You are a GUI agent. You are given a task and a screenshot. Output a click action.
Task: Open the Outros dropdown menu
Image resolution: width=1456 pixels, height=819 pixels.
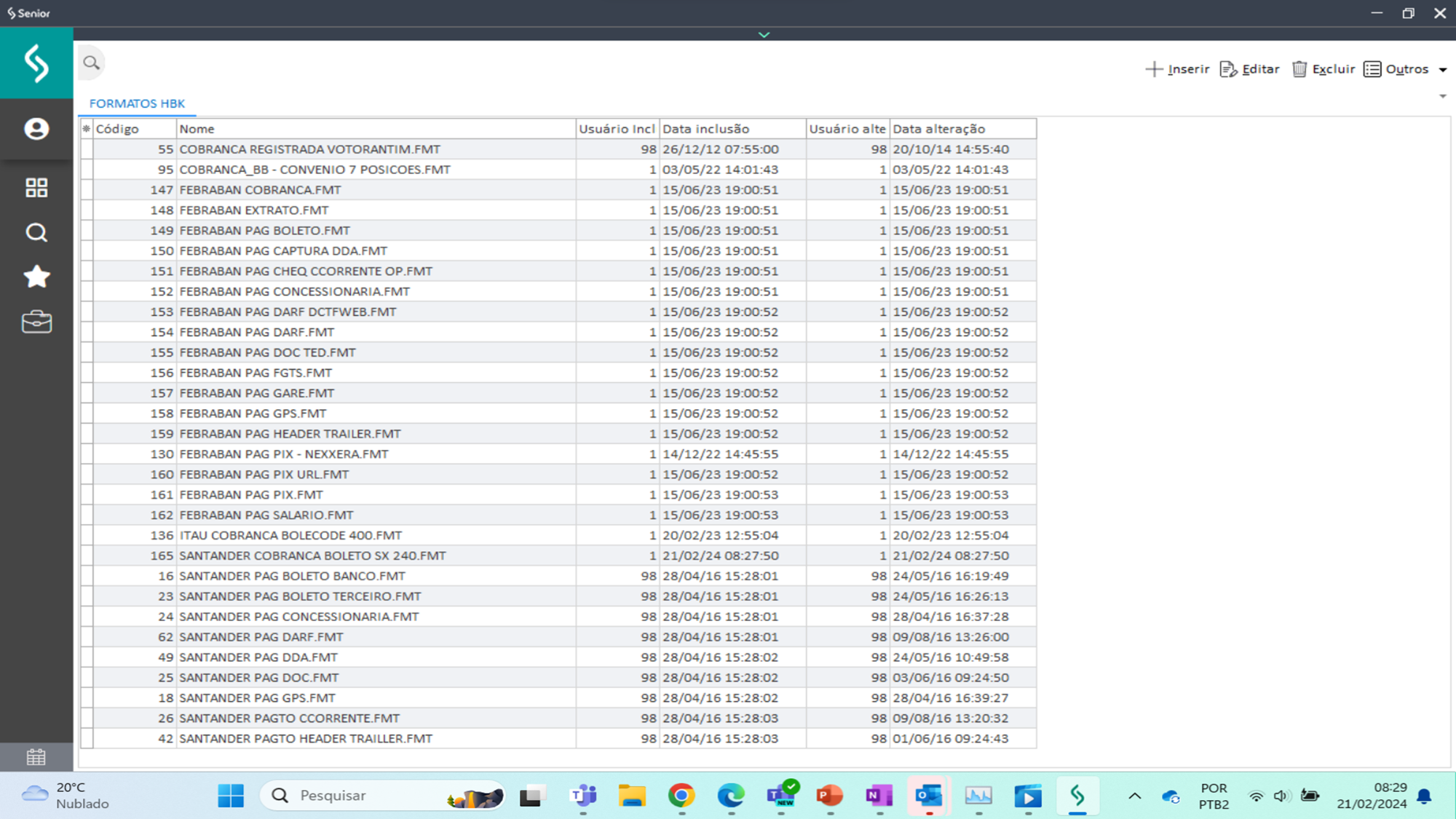pos(1405,69)
